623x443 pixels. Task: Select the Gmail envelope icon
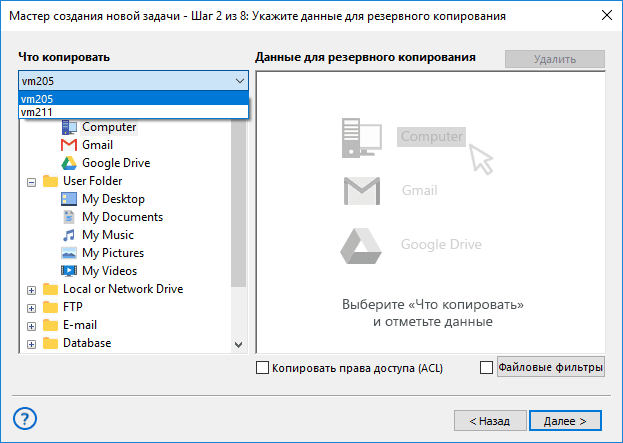point(69,145)
